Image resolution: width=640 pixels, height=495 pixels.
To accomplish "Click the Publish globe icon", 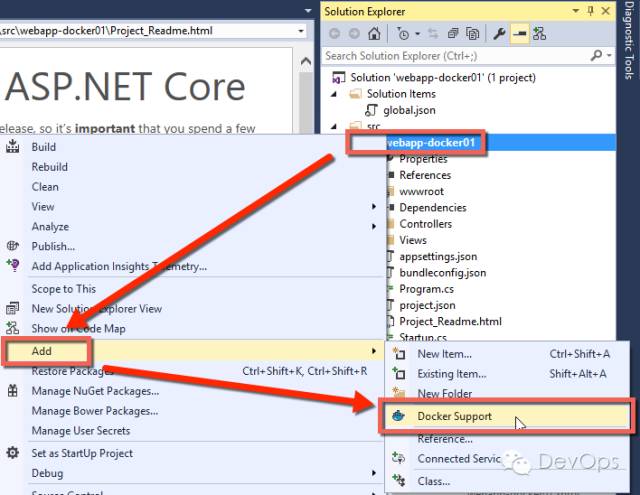I will click(x=13, y=246).
